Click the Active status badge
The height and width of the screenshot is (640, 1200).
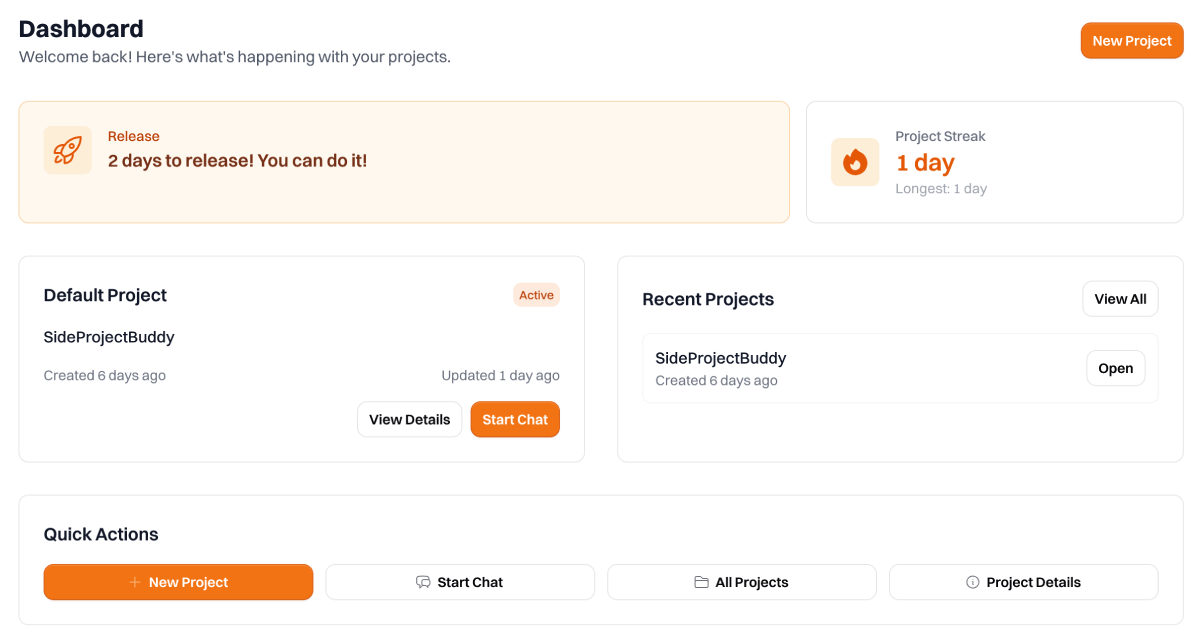(536, 295)
